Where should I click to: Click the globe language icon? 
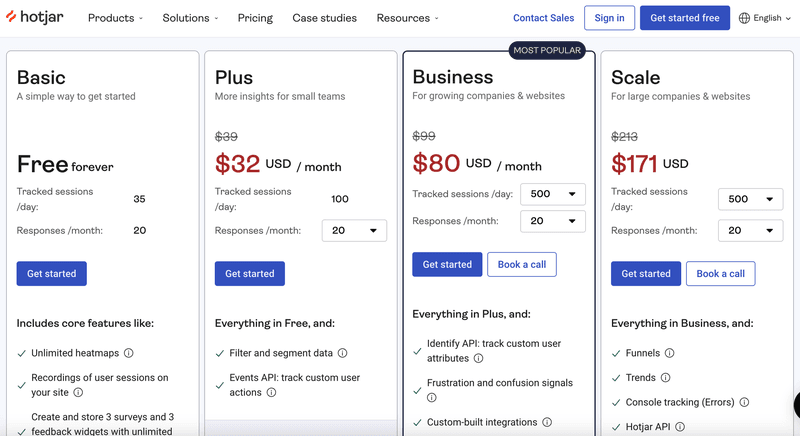744,18
